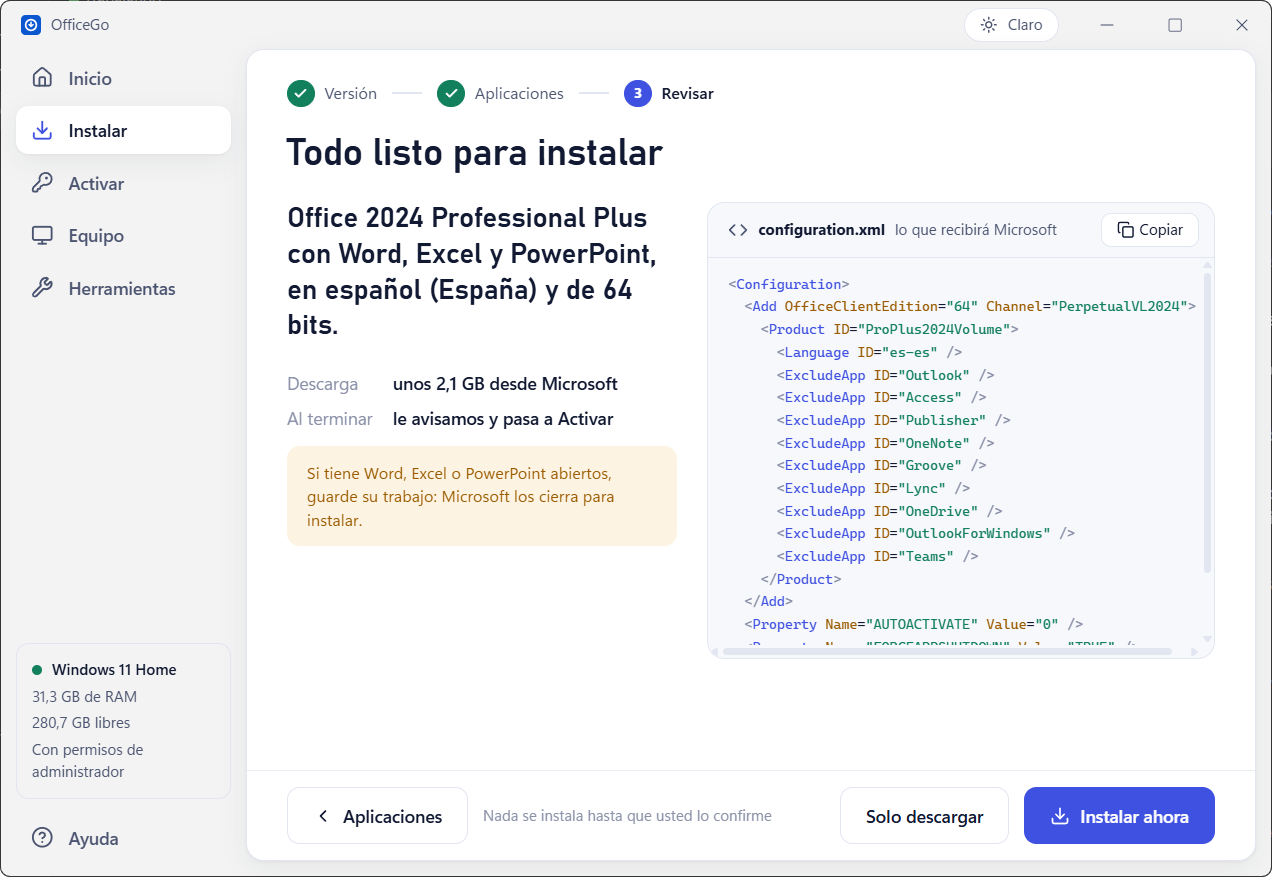1272x877 pixels.
Task: Click the configuration.xml file name
Action: [821, 230]
